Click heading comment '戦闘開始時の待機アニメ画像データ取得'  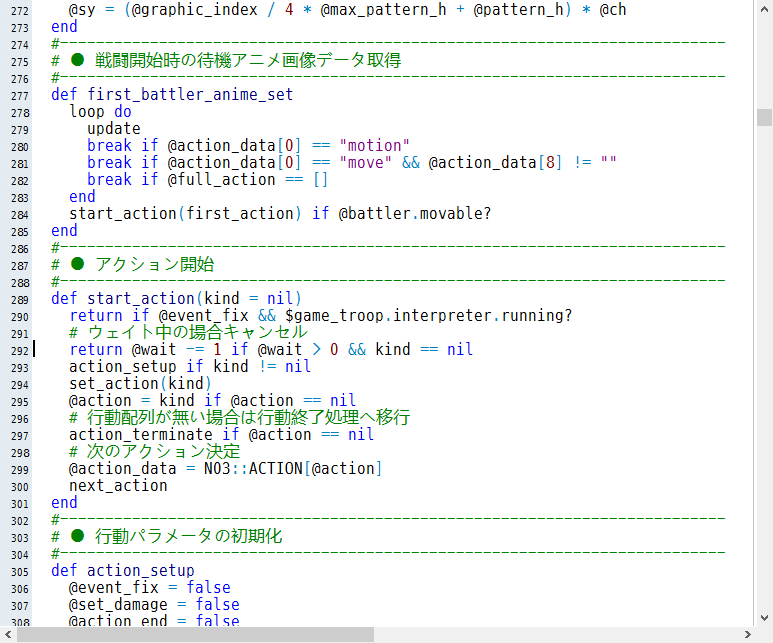248,60
